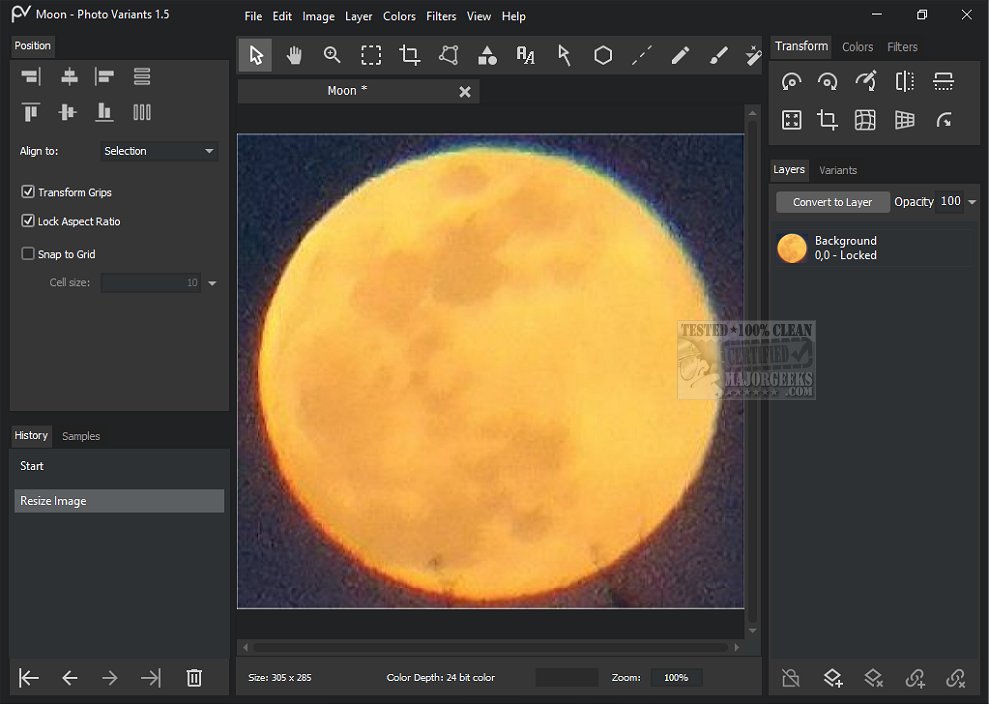This screenshot has height=705, width=989.
Task: Pick the Crop tool in the top toolbar
Action: [409, 56]
